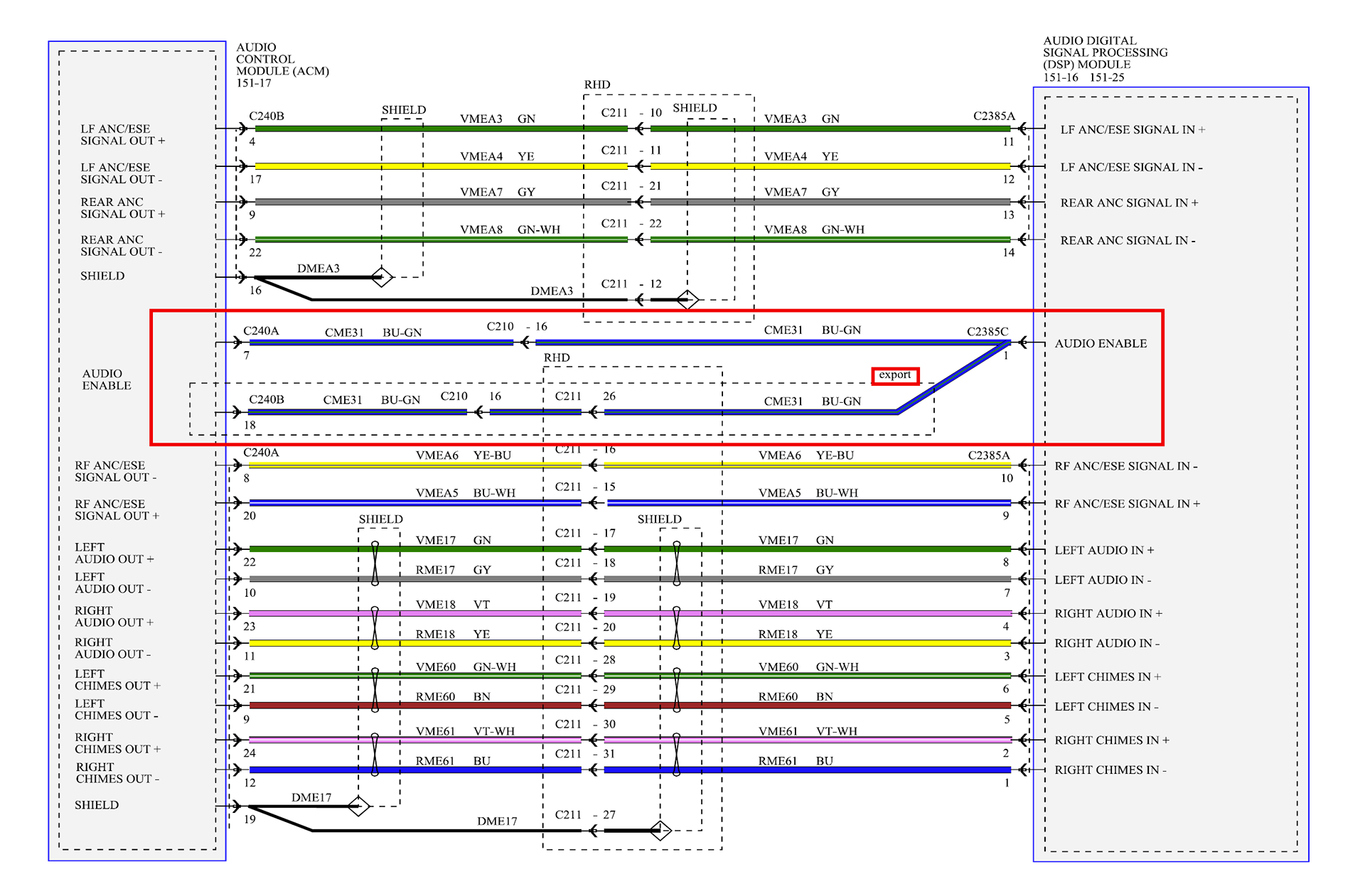Open page reference 151-16 under DSP module
Viewport: 1365px width, 896px height.
pos(1060,77)
